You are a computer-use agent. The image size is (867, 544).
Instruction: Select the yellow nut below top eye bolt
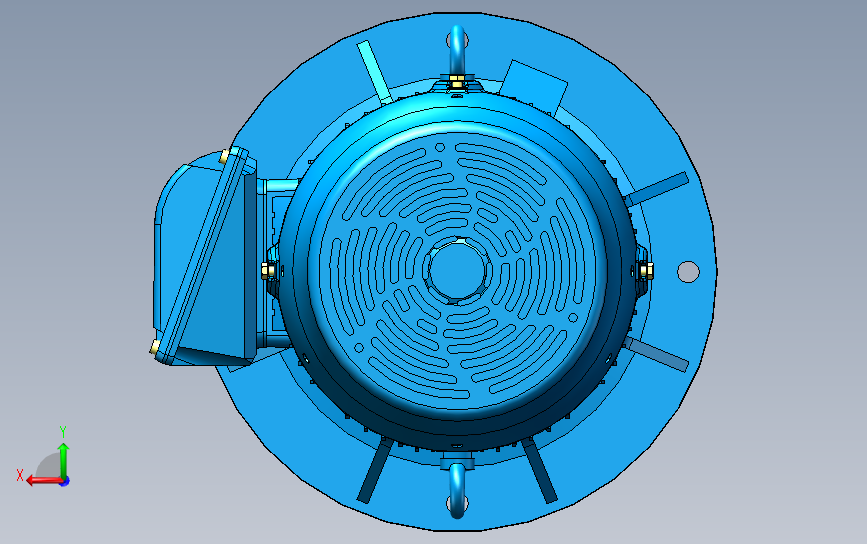coord(457,82)
